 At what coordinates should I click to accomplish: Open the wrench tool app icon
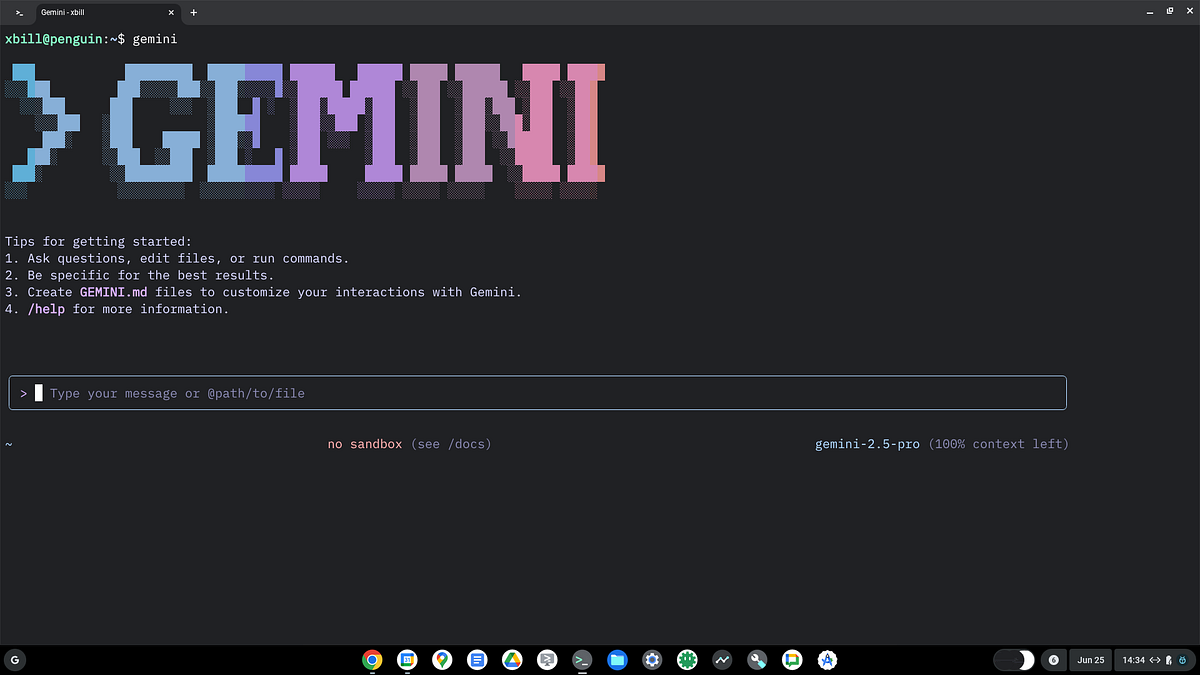tap(757, 660)
